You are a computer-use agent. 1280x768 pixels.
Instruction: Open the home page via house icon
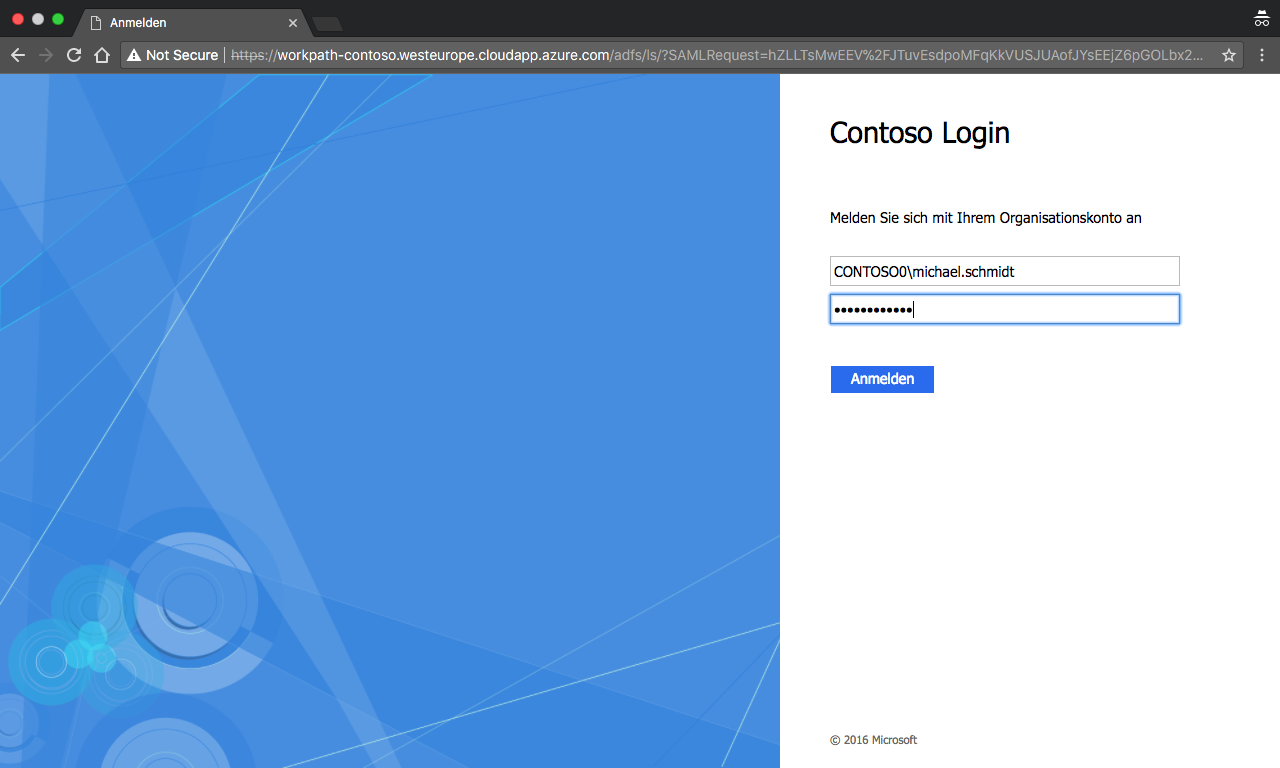pyautogui.click(x=102, y=55)
